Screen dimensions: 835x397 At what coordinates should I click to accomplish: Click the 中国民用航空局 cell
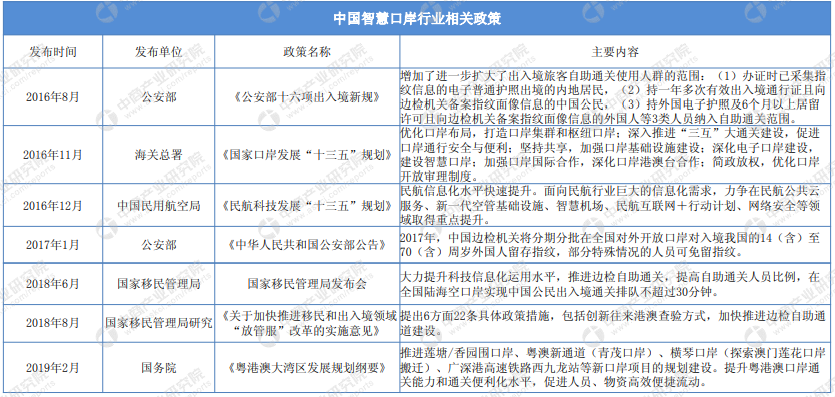click(x=158, y=205)
